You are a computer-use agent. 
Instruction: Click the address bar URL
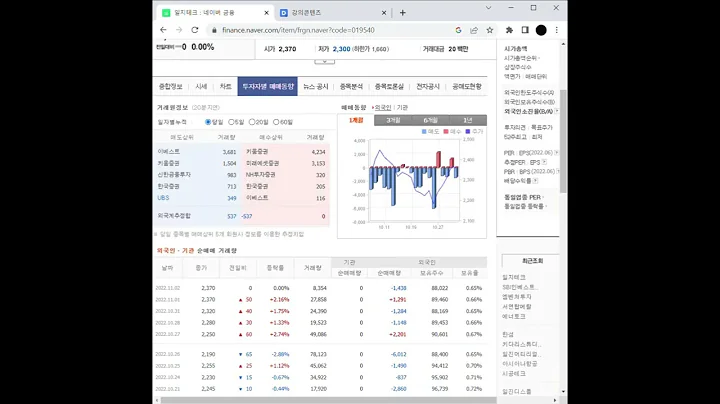click(x=298, y=30)
